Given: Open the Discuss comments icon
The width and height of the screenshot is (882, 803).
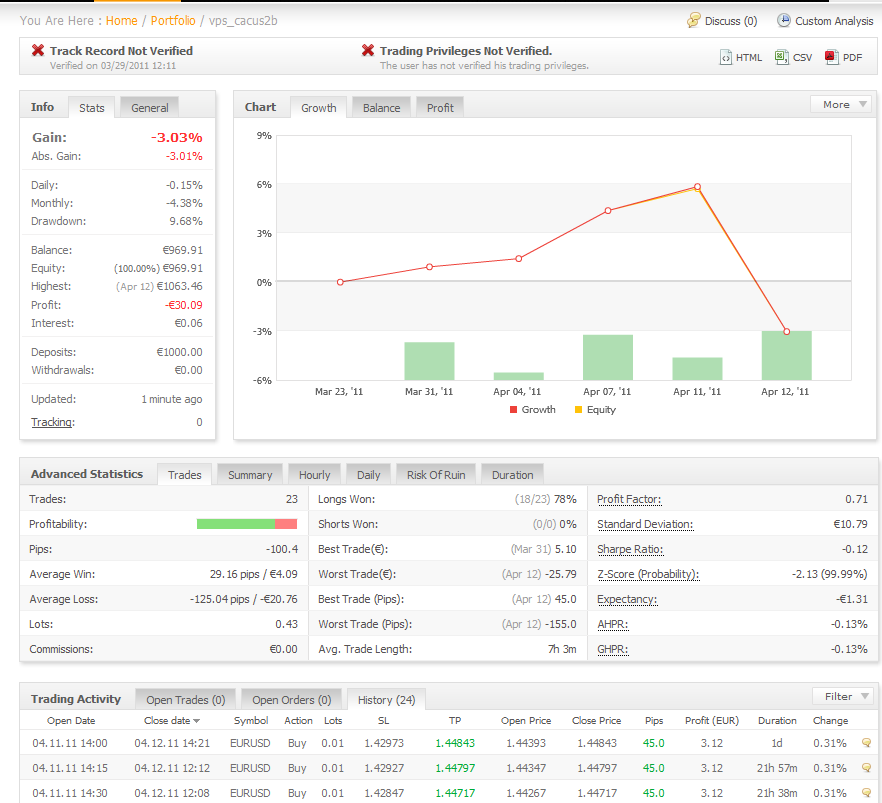Looking at the screenshot, I should (694, 21).
